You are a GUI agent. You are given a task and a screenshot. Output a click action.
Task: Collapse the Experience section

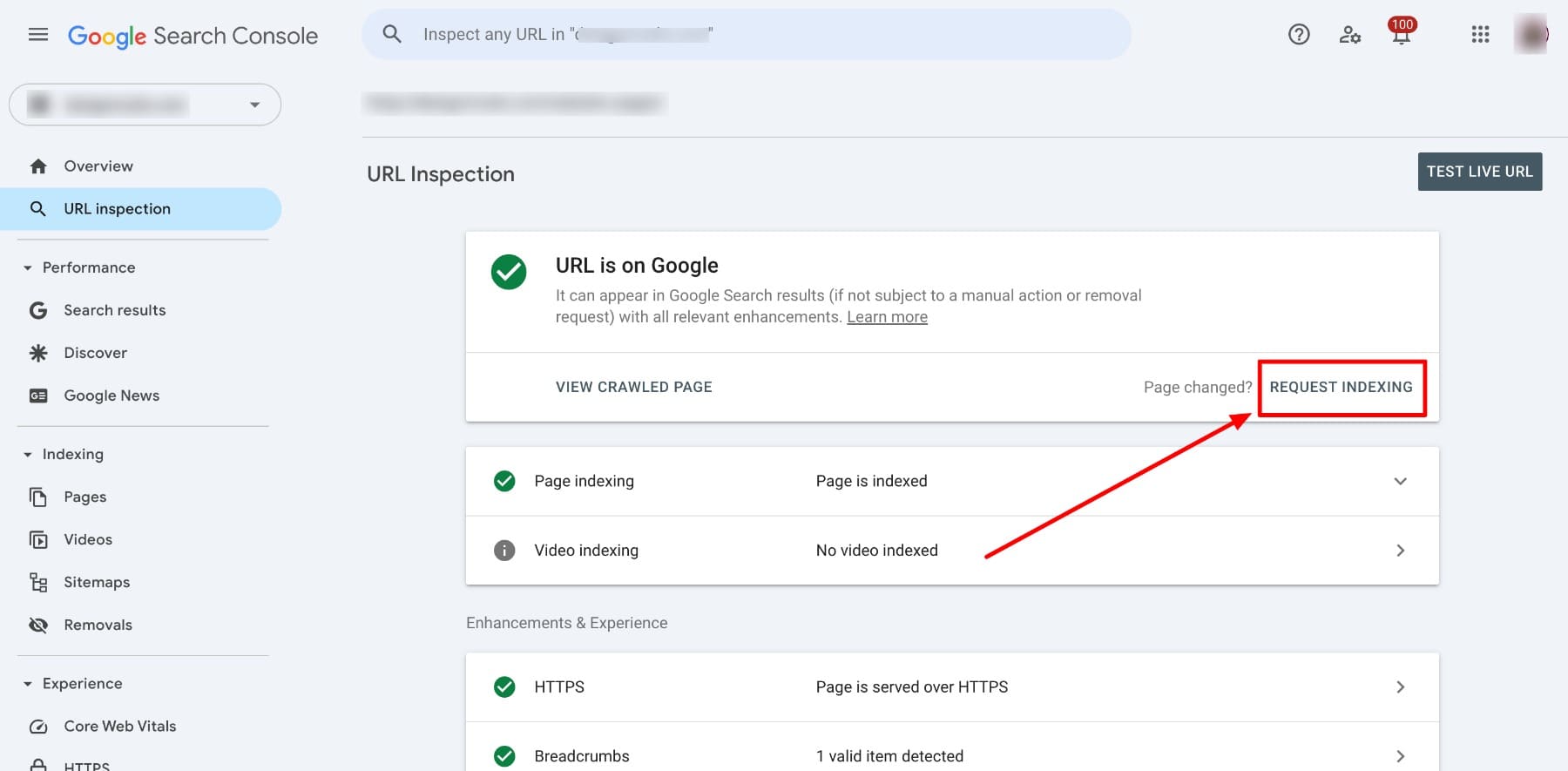click(28, 684)
